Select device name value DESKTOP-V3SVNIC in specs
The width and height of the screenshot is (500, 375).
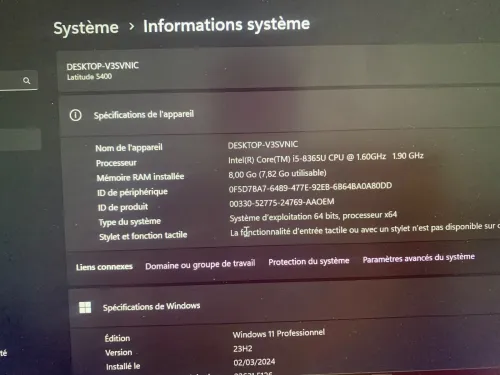tap(263, 145)
